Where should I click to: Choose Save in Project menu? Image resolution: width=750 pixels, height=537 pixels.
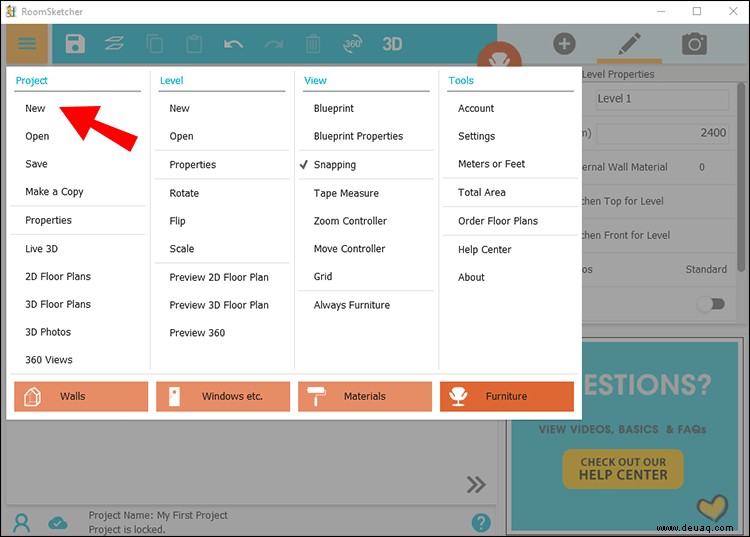point(36,164)
